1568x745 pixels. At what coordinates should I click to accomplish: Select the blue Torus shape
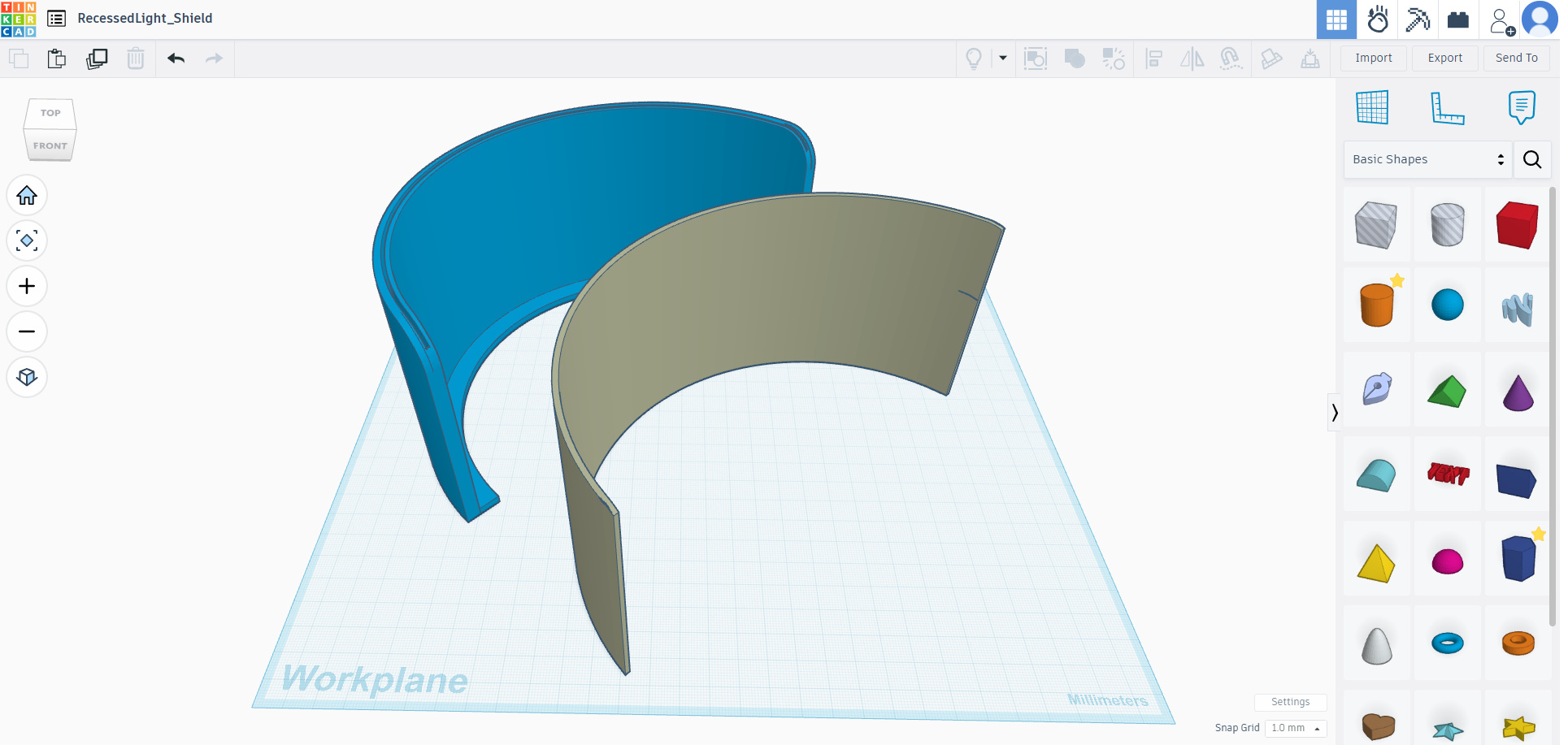tap(1448, 643)
